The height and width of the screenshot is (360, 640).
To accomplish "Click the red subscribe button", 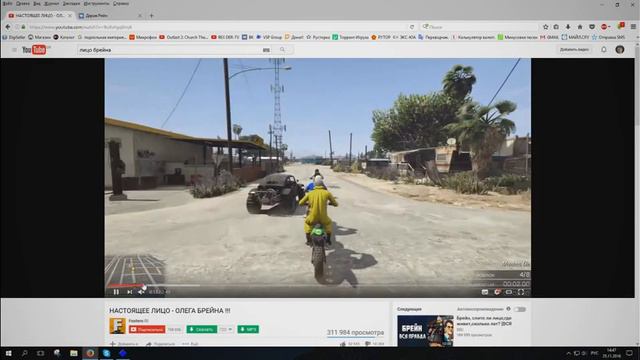I will click(147, 329).
